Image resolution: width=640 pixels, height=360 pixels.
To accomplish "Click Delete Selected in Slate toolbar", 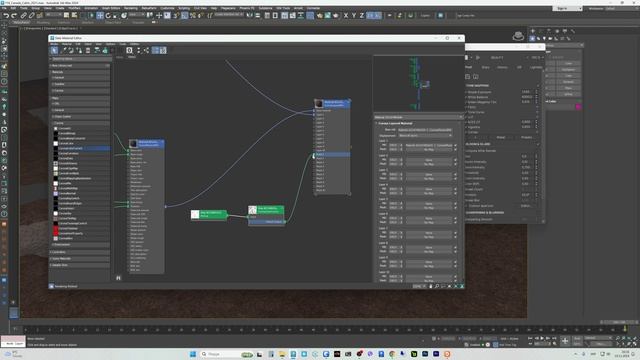I will (x=88, y=50).
